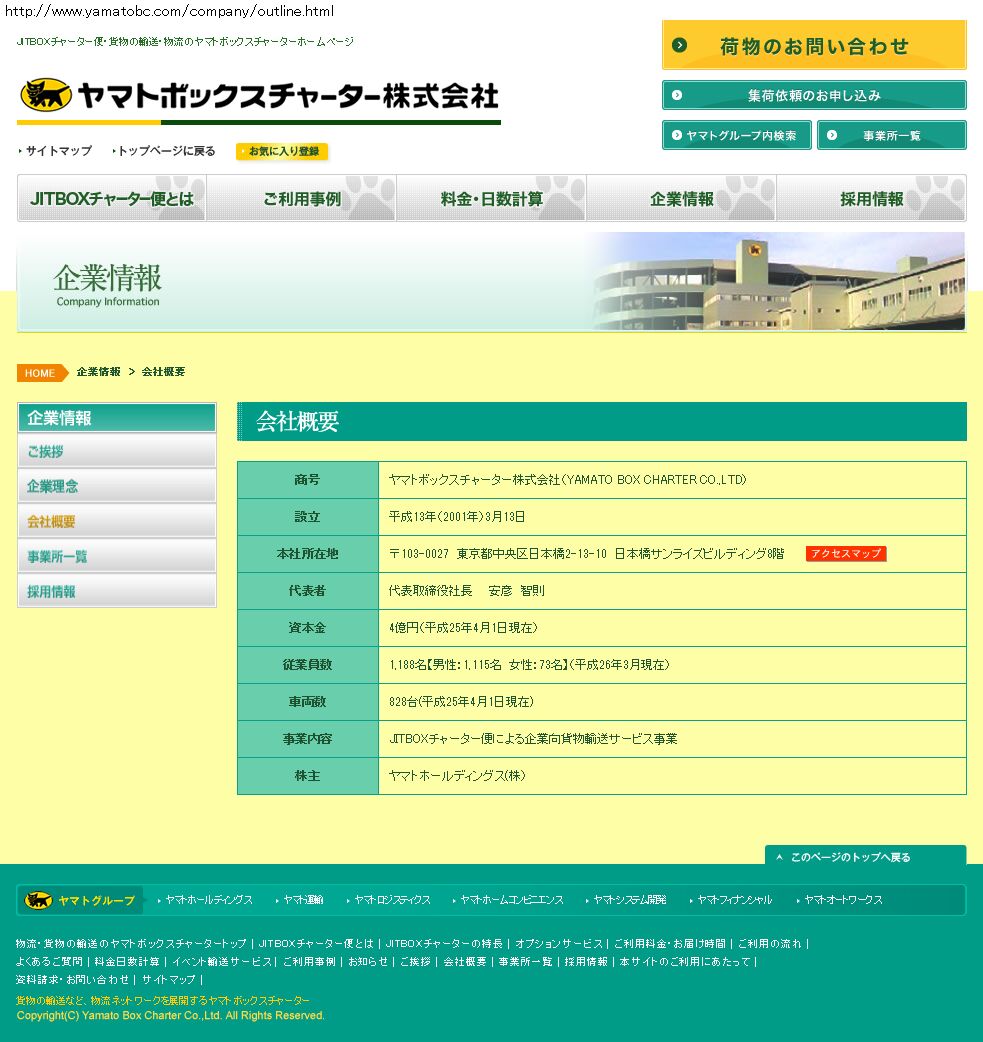The image size is (983, 1042).
Task: Open よくあるご質問 footer link
Action: click(49, 962)
